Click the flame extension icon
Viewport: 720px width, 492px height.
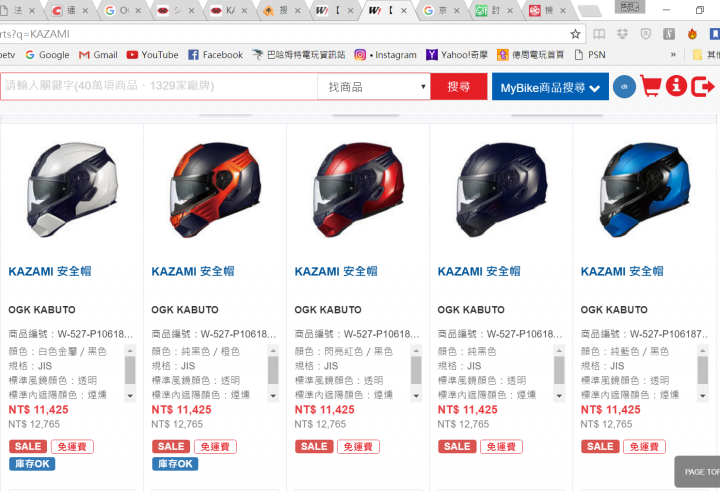(x=692, y=34)
